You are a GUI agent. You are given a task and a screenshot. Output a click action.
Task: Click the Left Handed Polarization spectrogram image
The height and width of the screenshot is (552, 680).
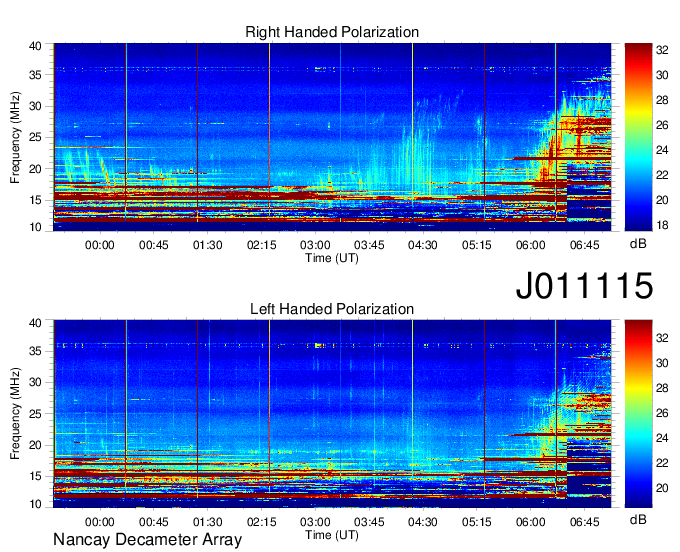click(x=332, y=414)
